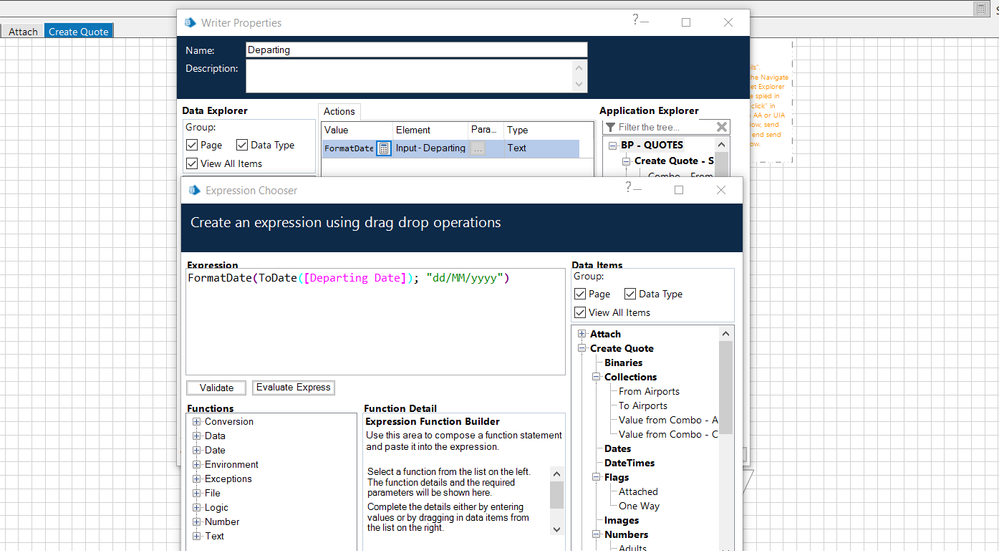Viewport: 999px width, 551px height.
Task: Click the Writer Properties window icon
Action: pyautogui.click(x=190, y=22)
